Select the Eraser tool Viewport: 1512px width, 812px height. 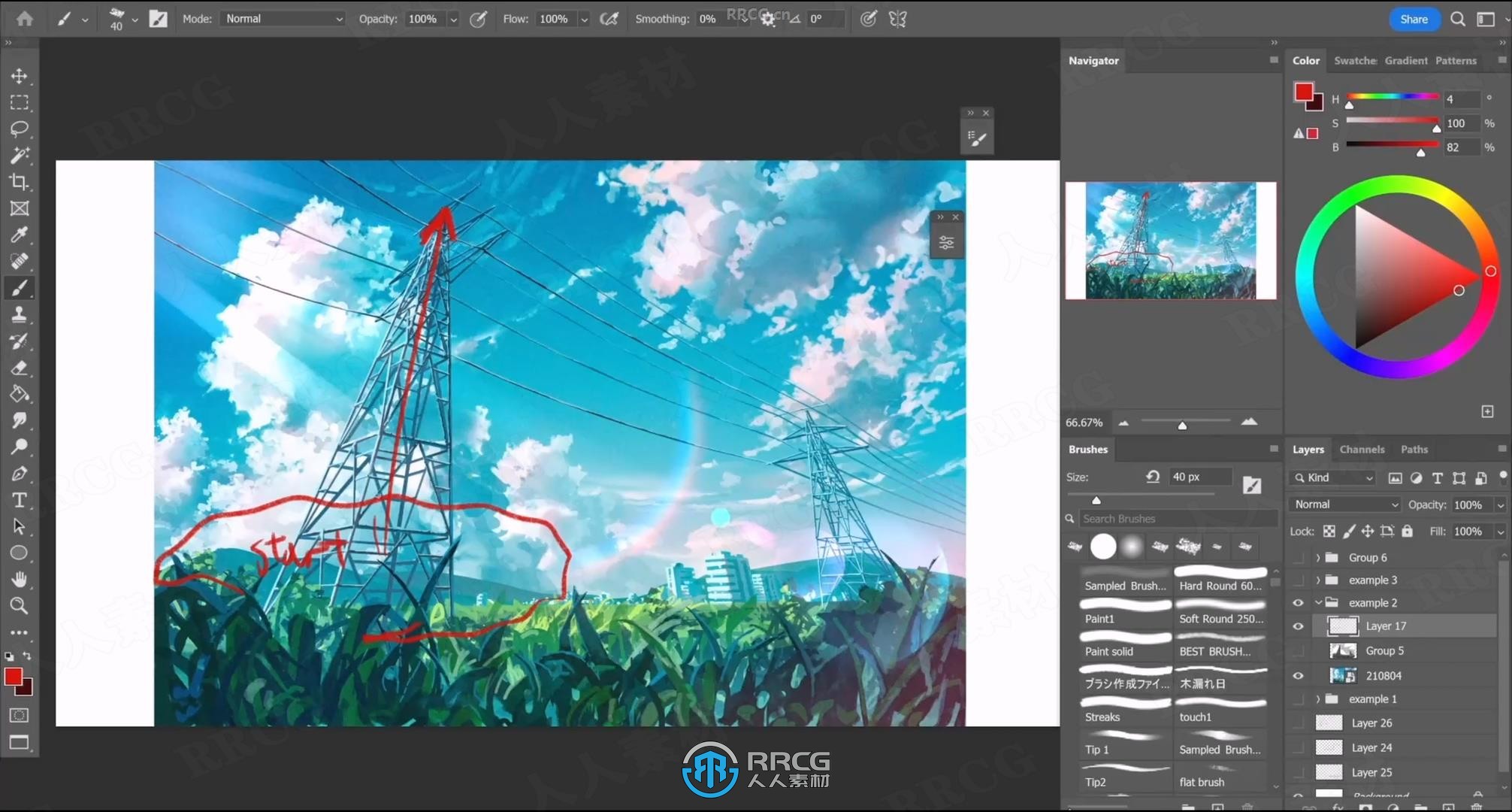coord(20,368)
